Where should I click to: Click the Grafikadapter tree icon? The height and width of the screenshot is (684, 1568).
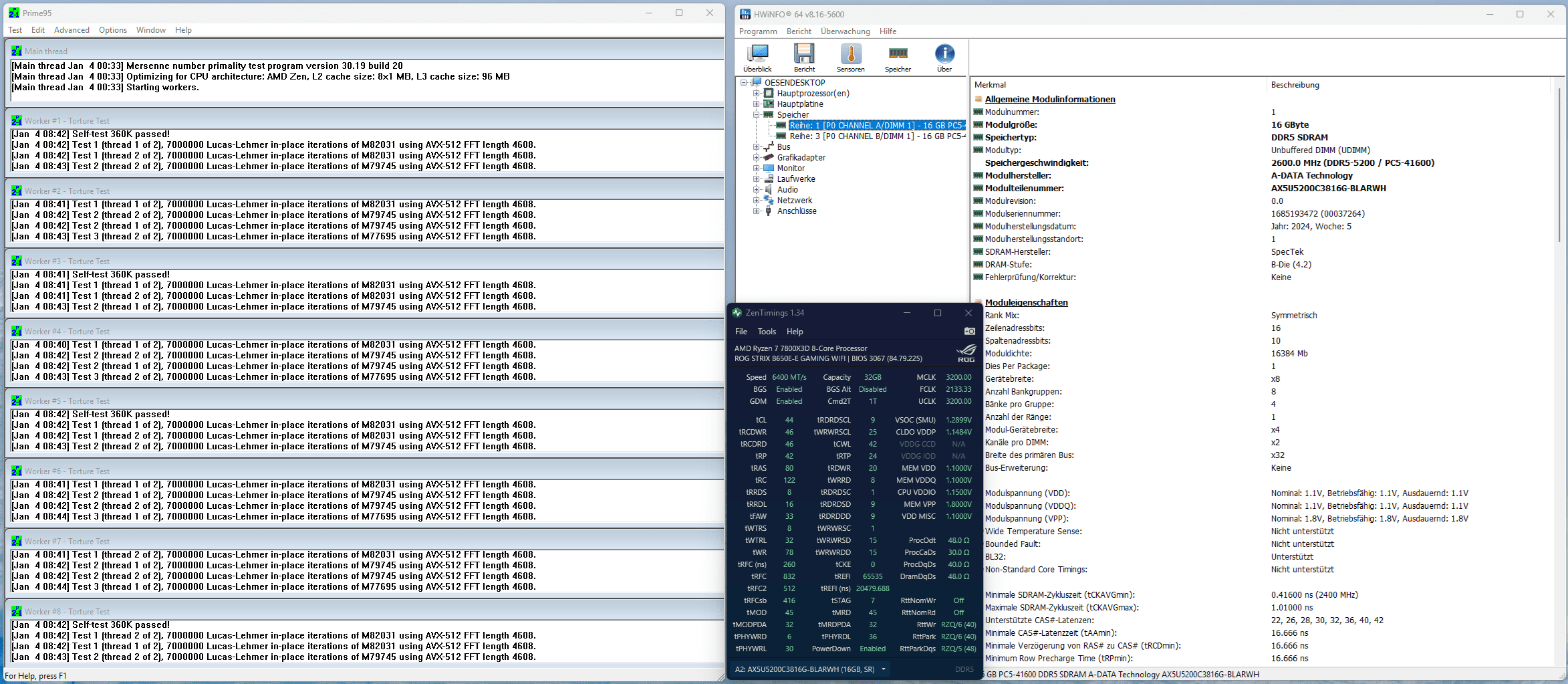[769, 158]
